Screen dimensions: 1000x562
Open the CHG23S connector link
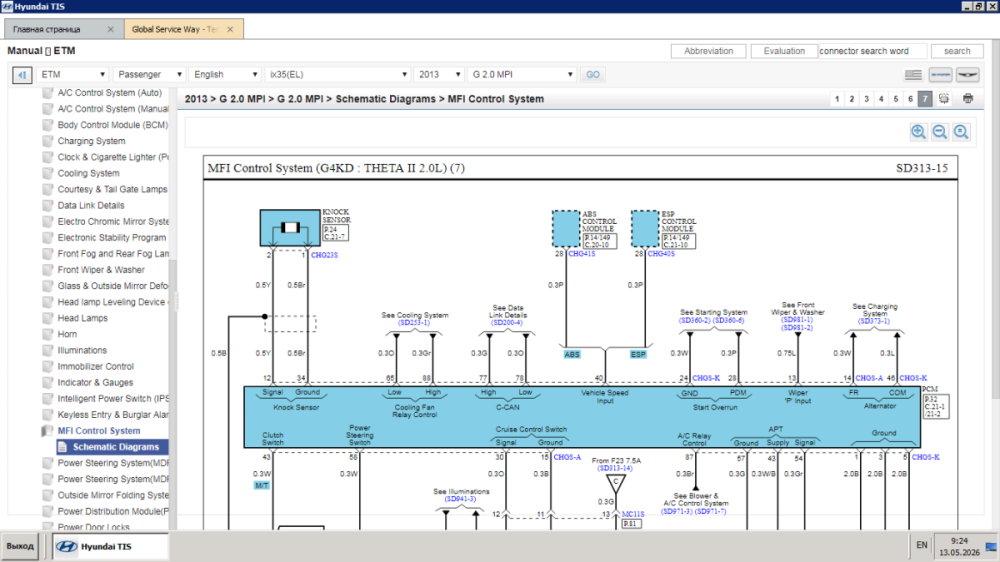324,255
